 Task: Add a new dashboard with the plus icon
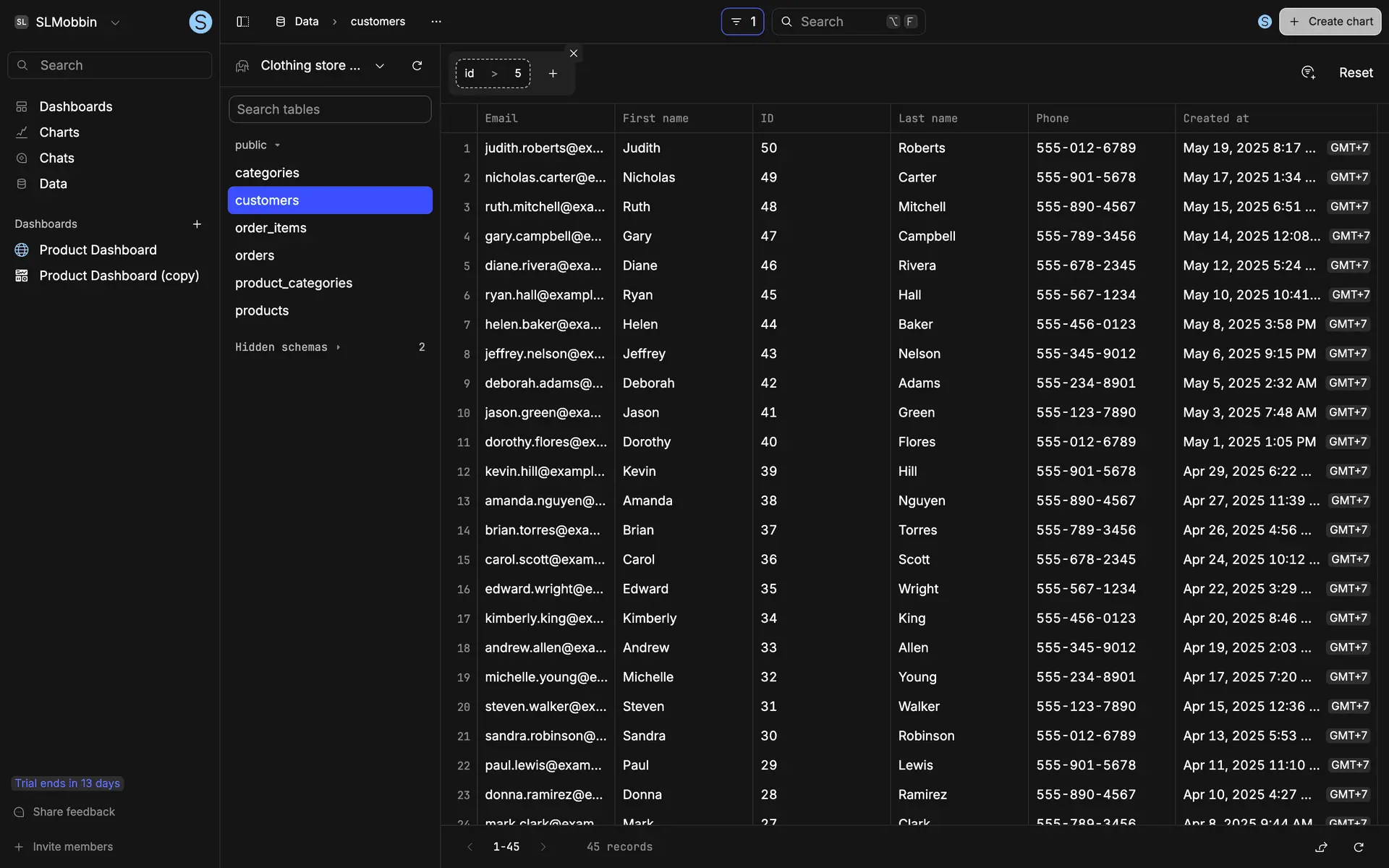tap(197, 224)
